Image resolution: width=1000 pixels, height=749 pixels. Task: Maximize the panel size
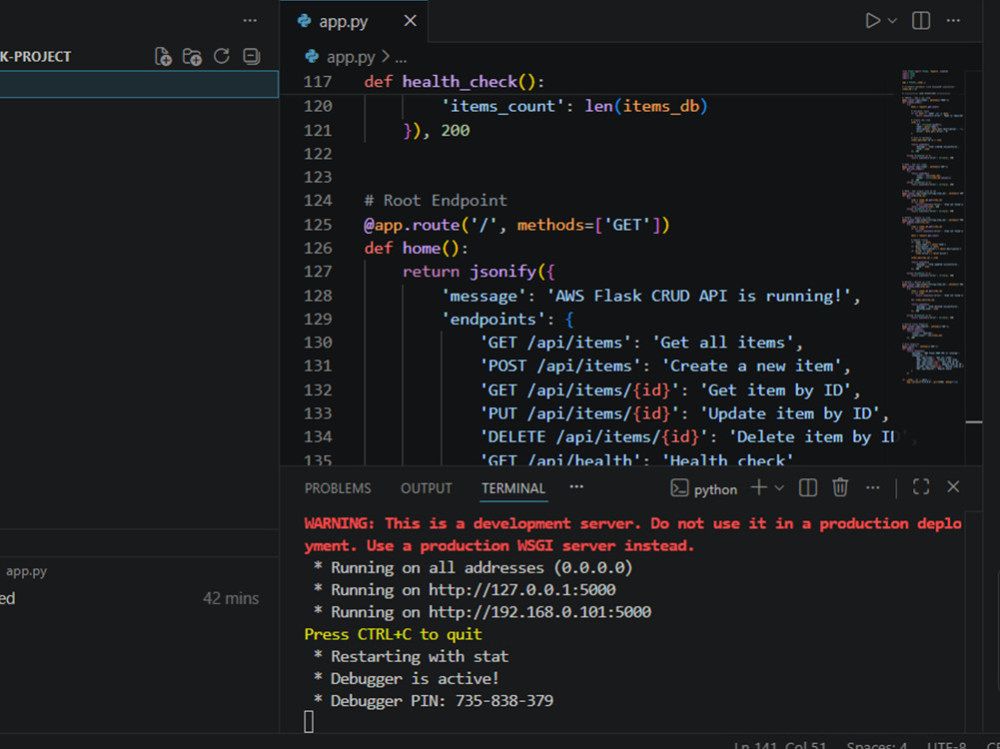(921, 487)
